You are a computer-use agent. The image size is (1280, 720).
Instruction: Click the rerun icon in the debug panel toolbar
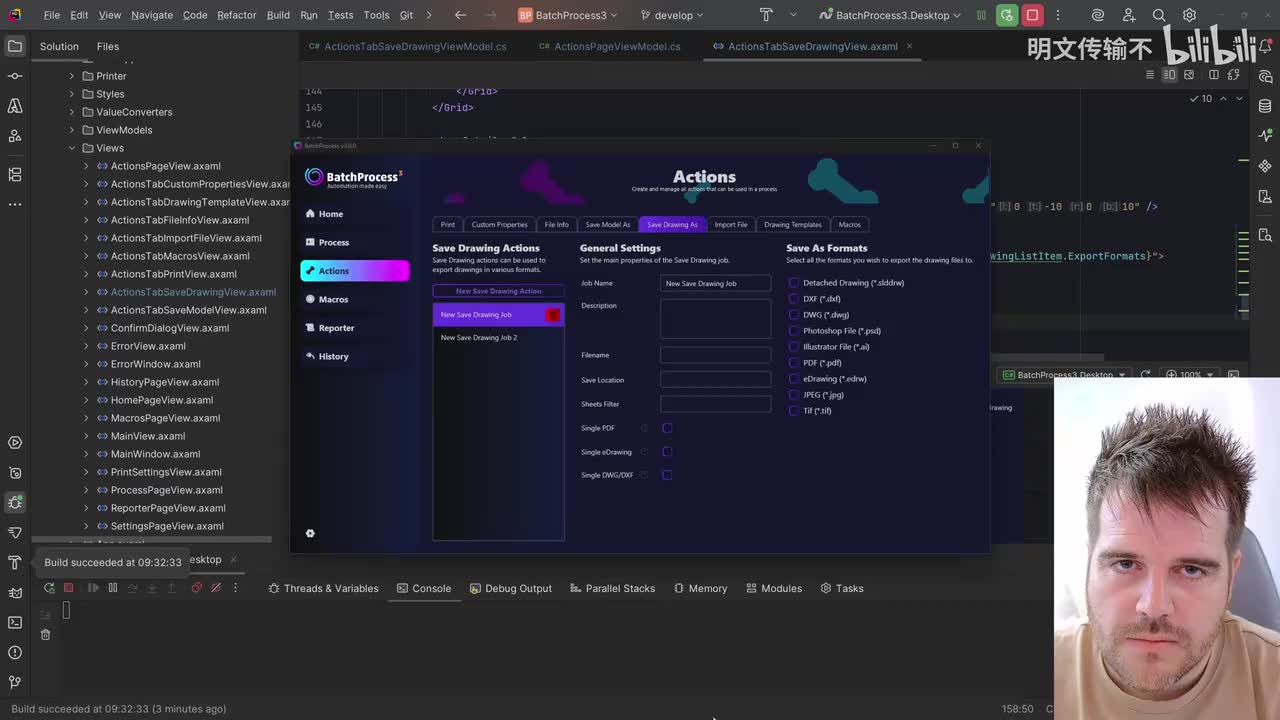(x=49, y=588)
